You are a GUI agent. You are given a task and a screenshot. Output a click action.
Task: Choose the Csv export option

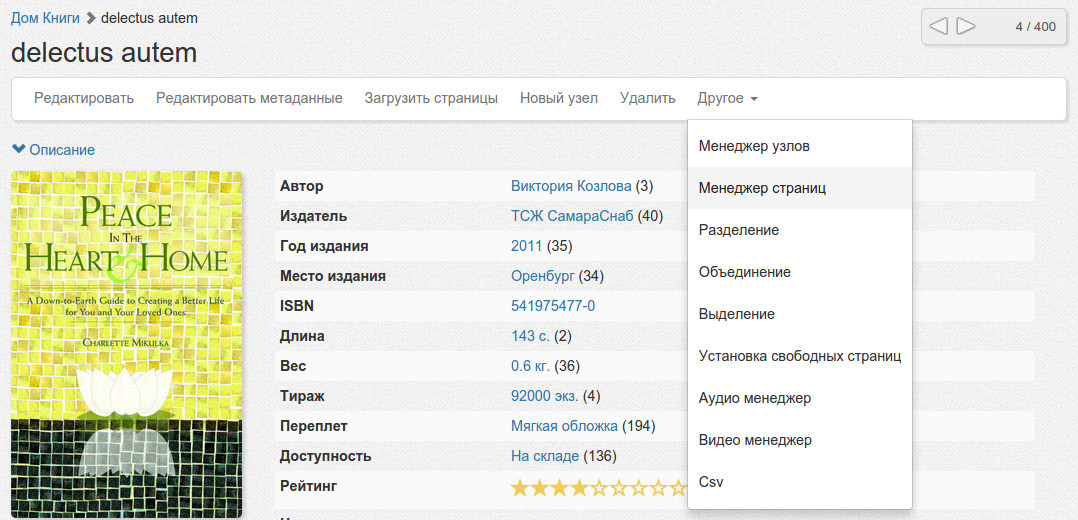point(711,482)
